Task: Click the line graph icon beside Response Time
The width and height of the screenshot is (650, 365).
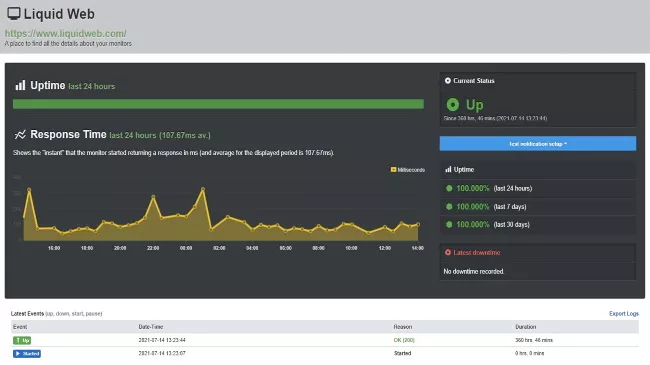Action: pyautogui.click(x=20, y=134)
